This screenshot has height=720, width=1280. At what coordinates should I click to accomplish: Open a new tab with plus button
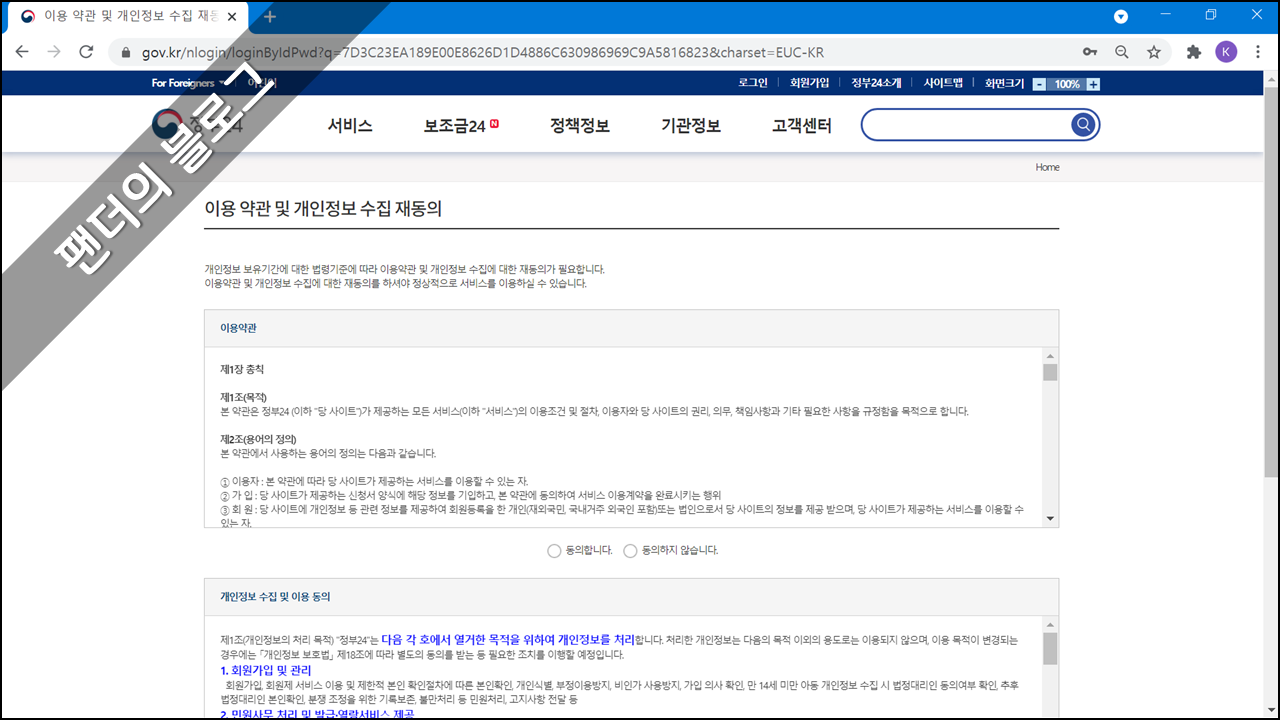pos(270,16)
